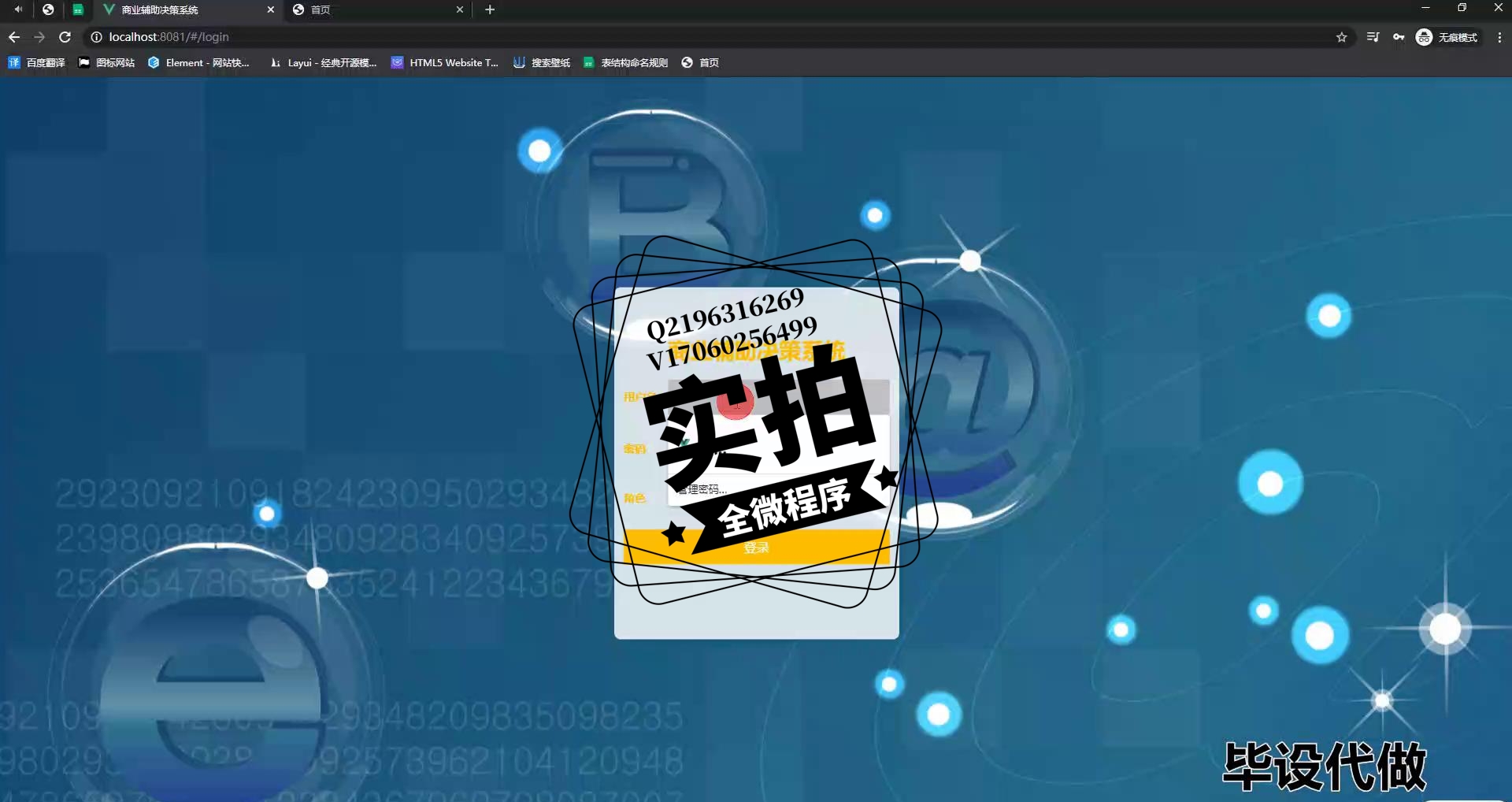Open the Layui - 经典开源模... bookmark
This screenshot has width=1512, height=802.
323,62
